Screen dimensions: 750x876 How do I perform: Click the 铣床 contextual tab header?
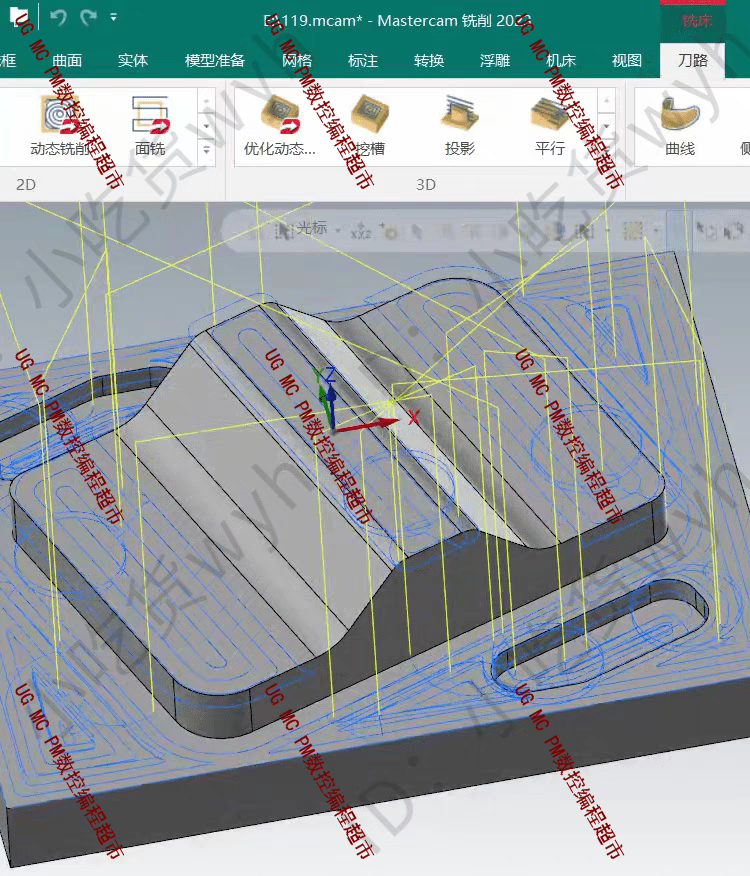click(x=696, y=21)
